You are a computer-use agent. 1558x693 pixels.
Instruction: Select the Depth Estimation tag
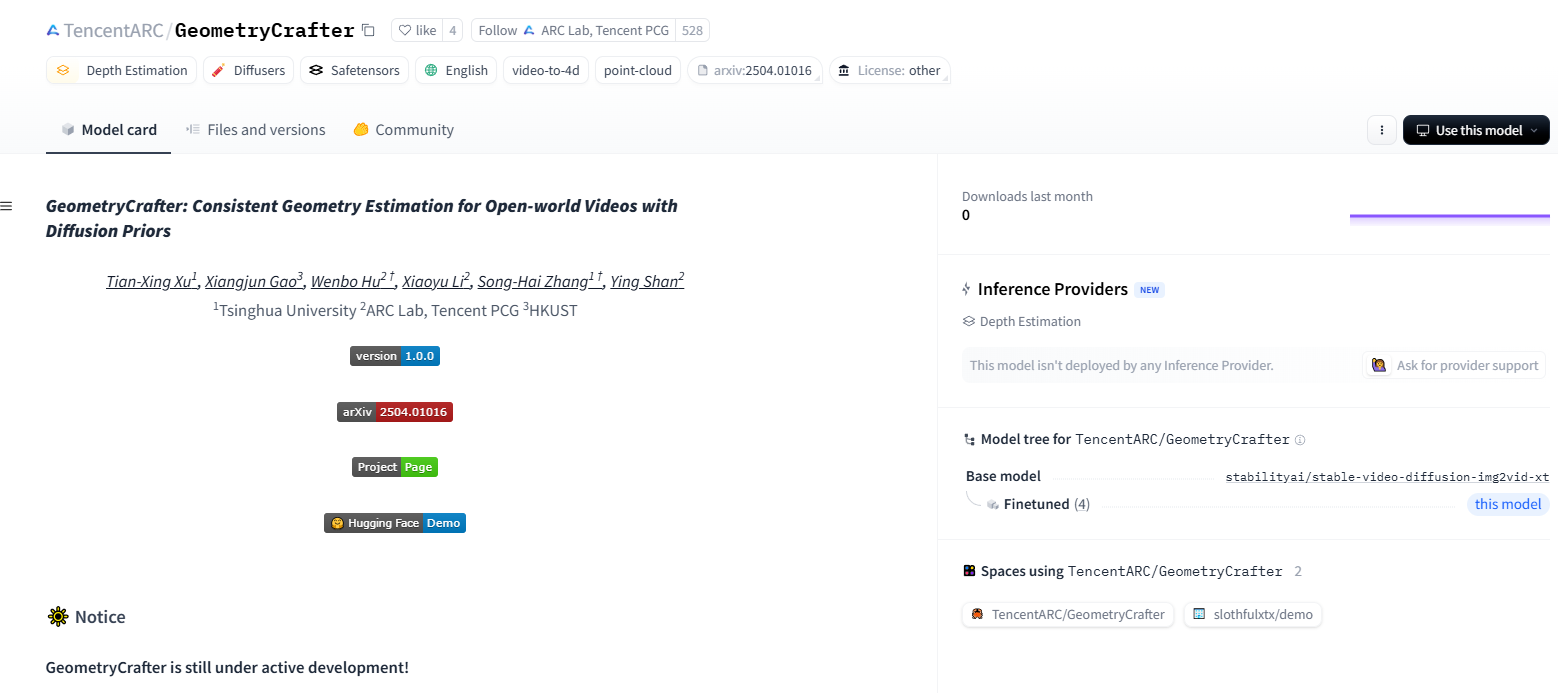pyautogui.click(x=121, y=70)
